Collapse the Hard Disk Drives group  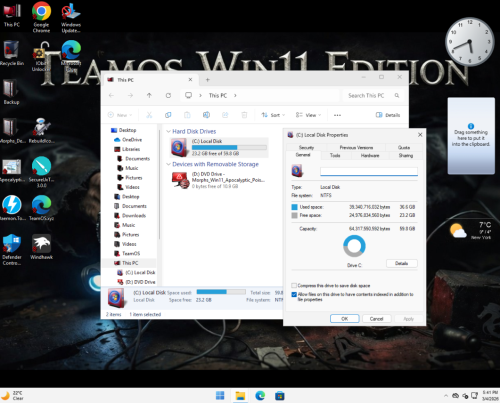coord(169,131)
